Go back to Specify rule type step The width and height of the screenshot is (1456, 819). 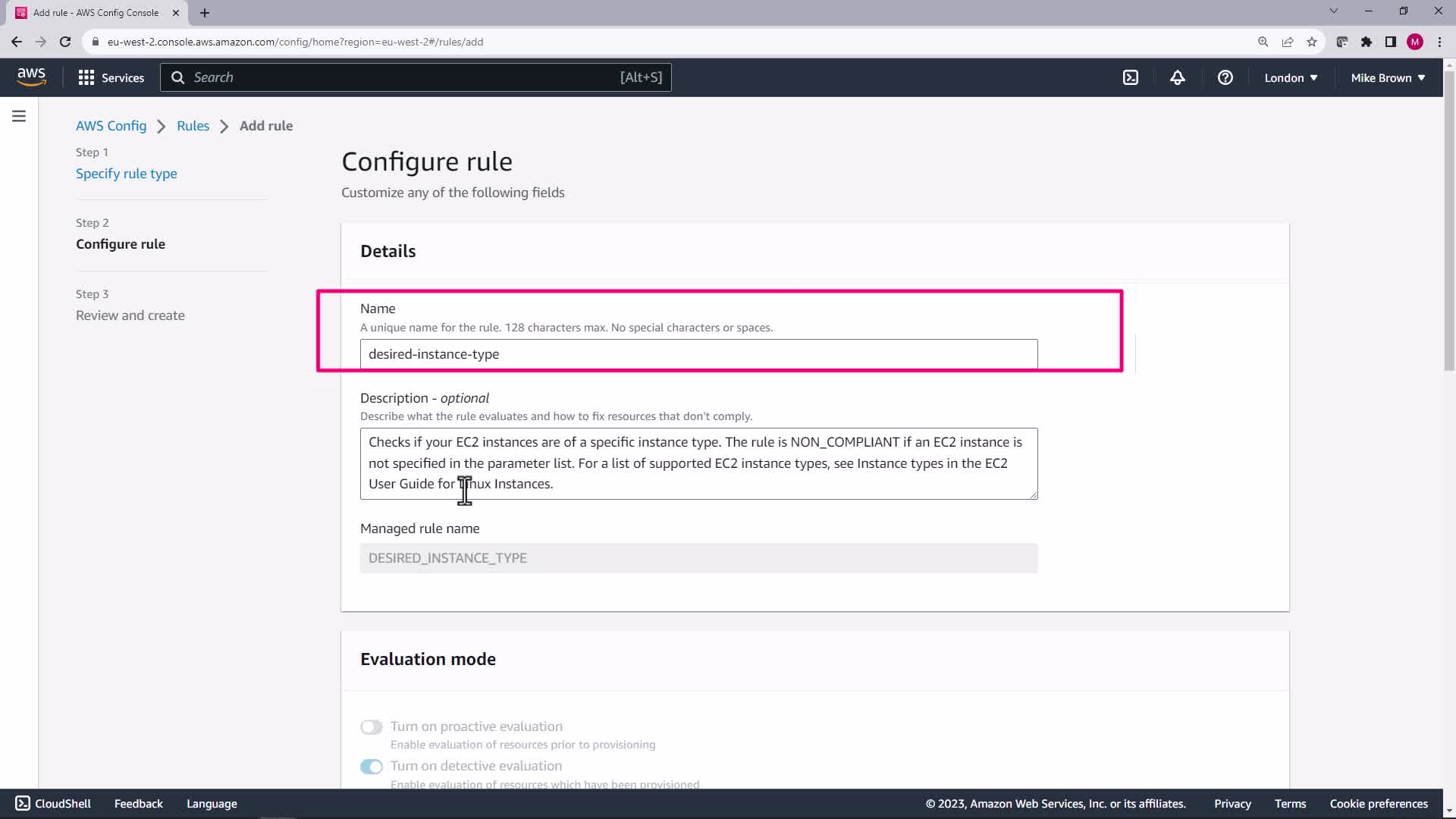(126, 174)
